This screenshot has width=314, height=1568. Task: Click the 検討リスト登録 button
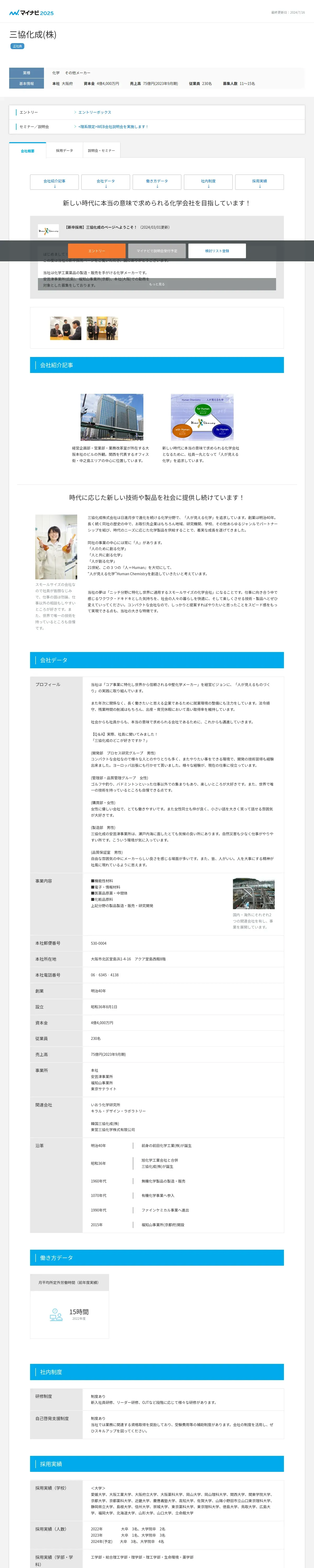(x=217, y=251)
